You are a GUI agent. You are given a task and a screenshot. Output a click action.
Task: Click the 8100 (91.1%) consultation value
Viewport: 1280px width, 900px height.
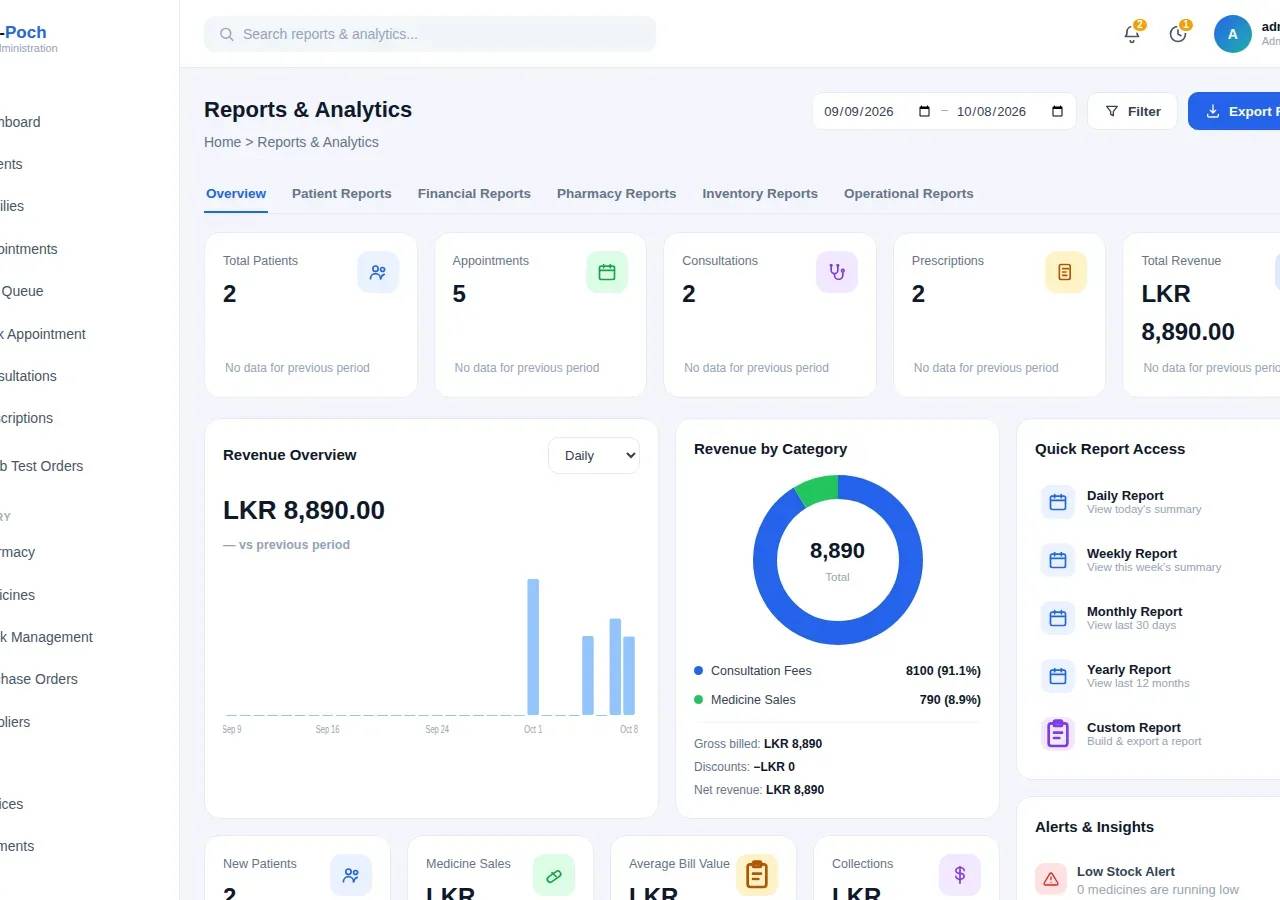[x=943, y=671]
